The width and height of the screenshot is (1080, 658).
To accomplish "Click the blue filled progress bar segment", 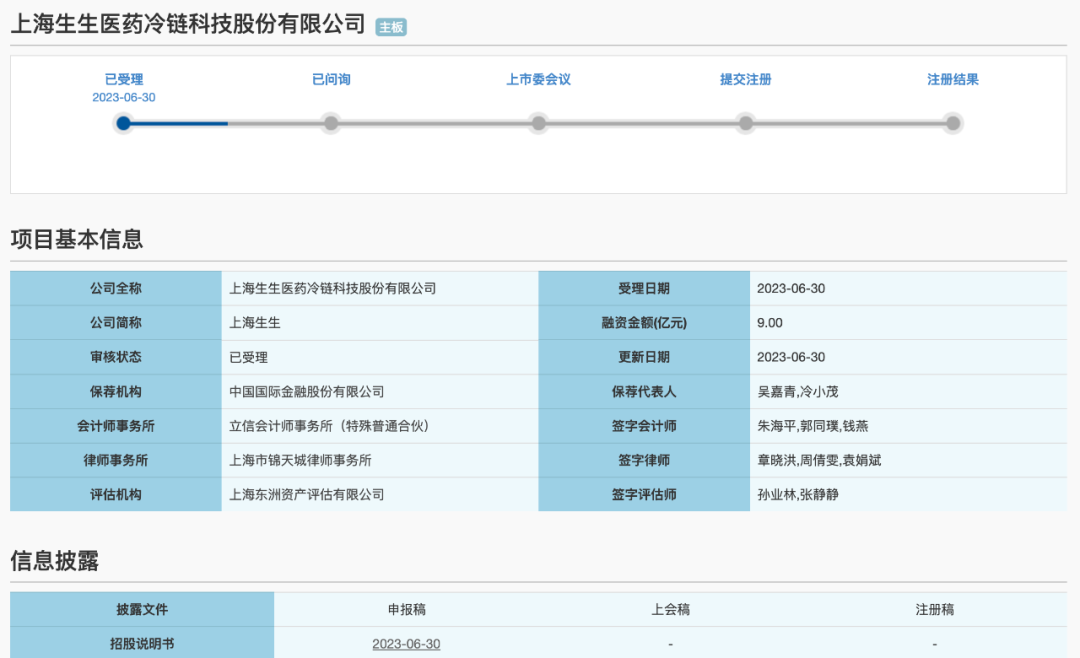I will coord(176,123).
